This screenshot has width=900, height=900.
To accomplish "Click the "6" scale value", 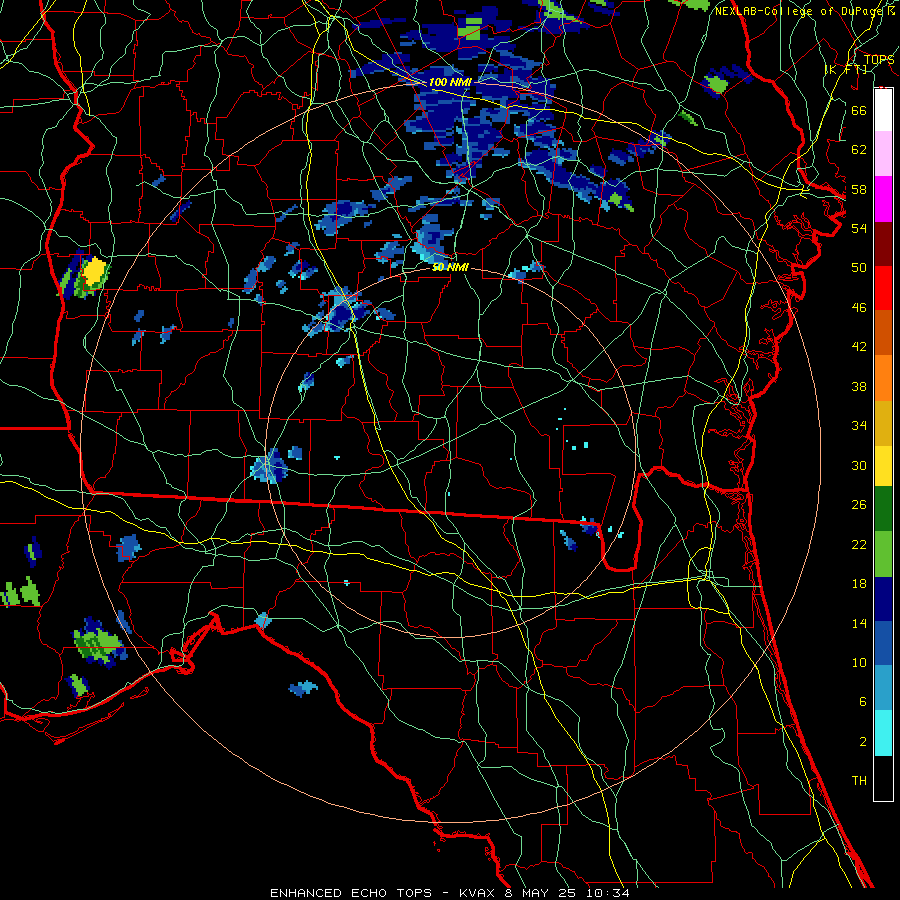I will tap(862, 702).
